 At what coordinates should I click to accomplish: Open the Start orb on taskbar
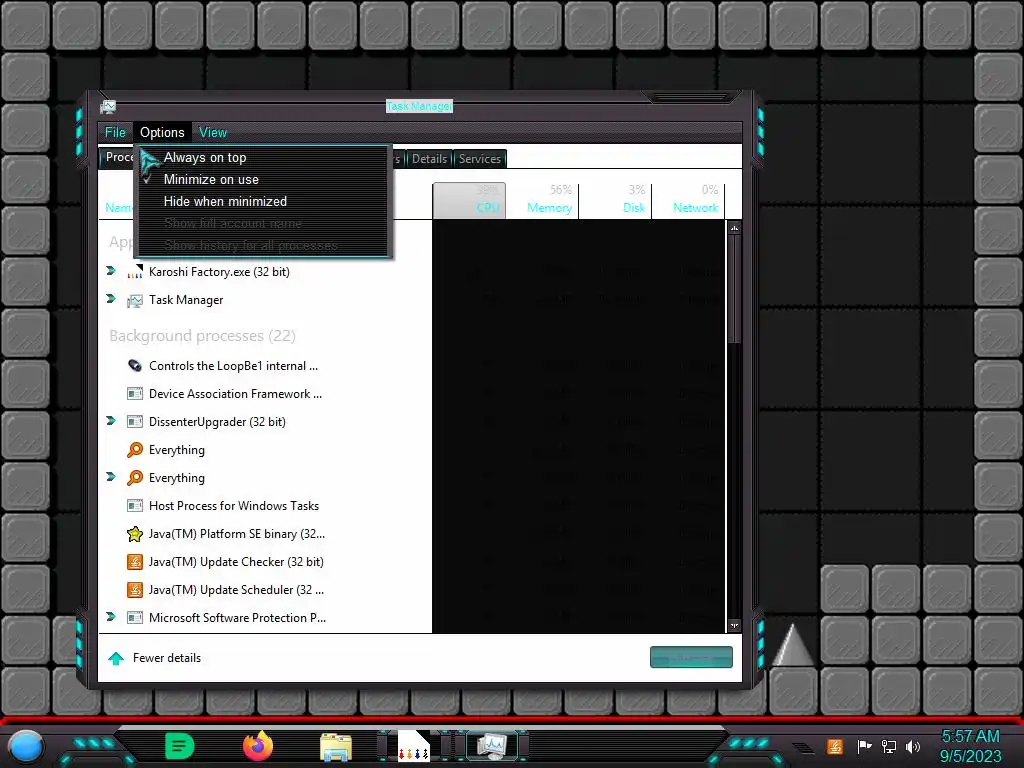26,746
